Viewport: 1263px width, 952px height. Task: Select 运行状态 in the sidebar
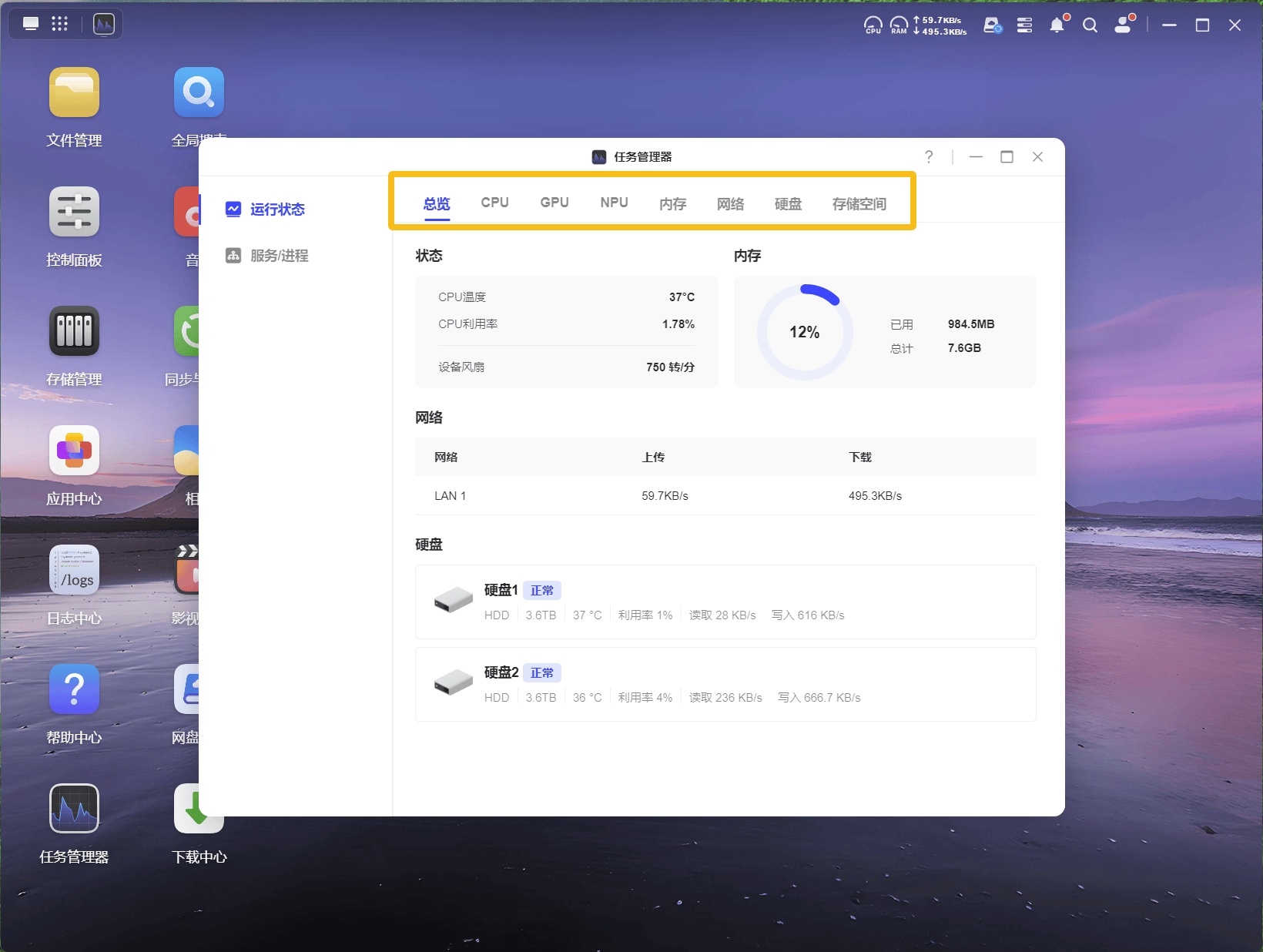pos(265,210)
